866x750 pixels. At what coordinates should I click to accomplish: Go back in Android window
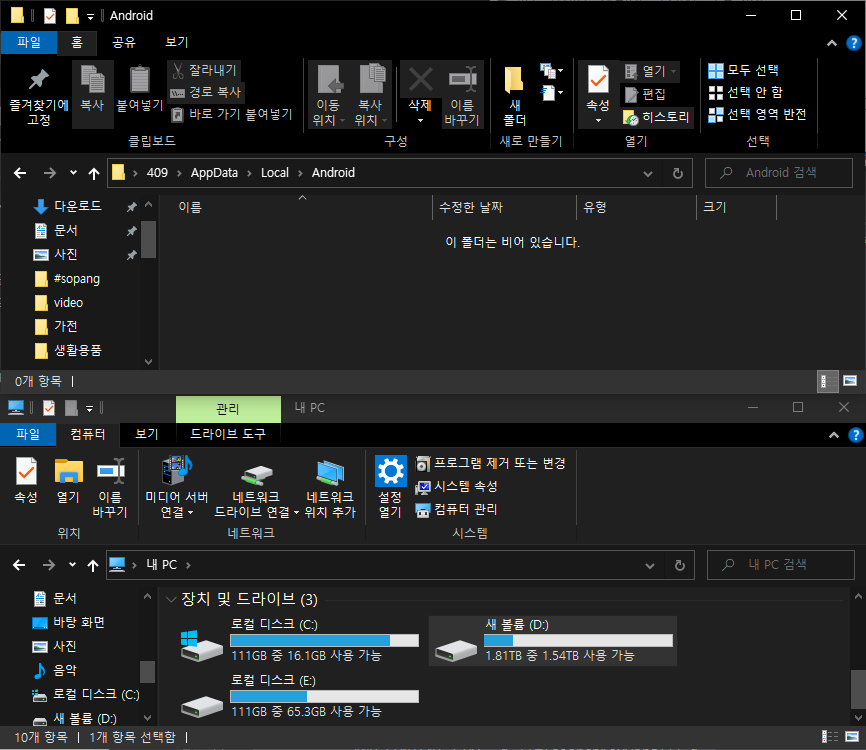20,173
